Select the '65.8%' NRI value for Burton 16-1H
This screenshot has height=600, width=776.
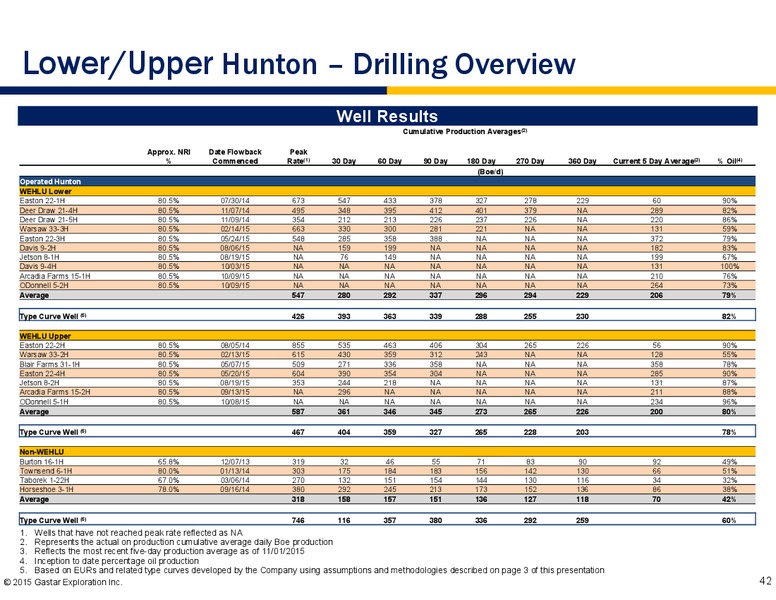pyautogui.click(x=169, y=462)
